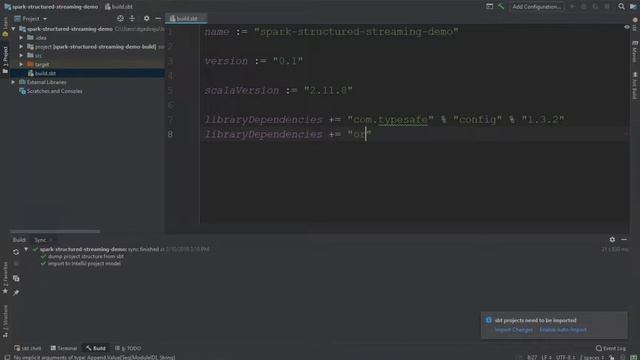Click the restore layout icon in Build panel

pos(16,279)
